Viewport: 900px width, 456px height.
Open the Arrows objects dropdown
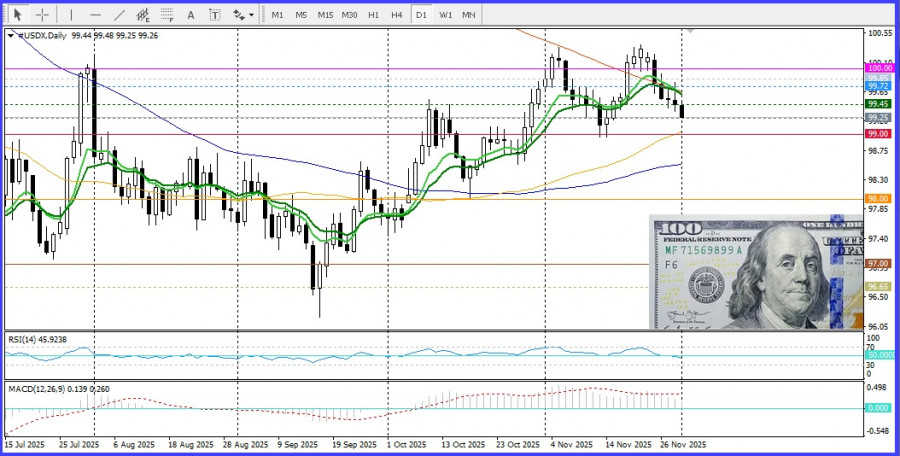(x=242, y=15)
